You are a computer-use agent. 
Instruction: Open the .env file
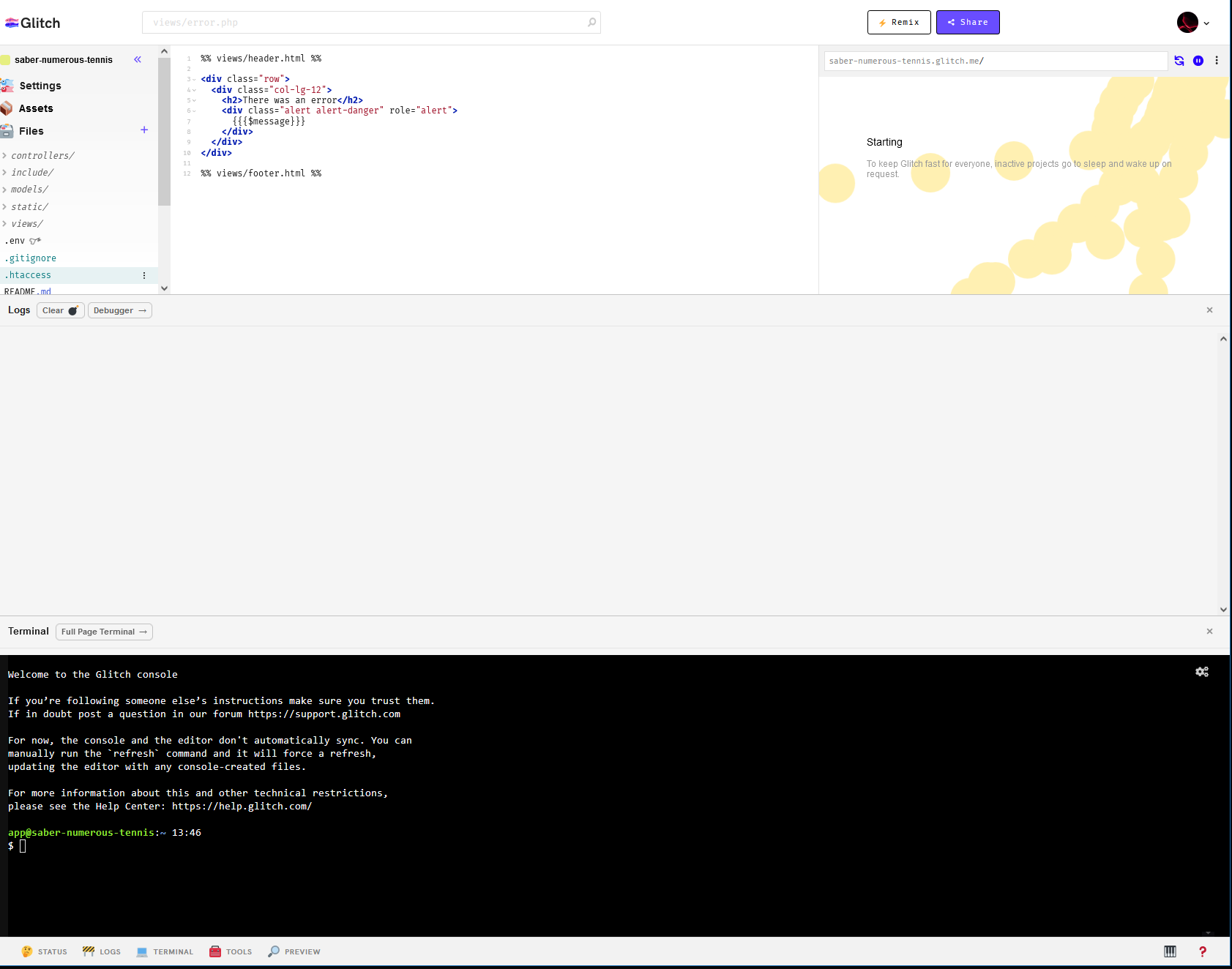(x=15, y=241)
